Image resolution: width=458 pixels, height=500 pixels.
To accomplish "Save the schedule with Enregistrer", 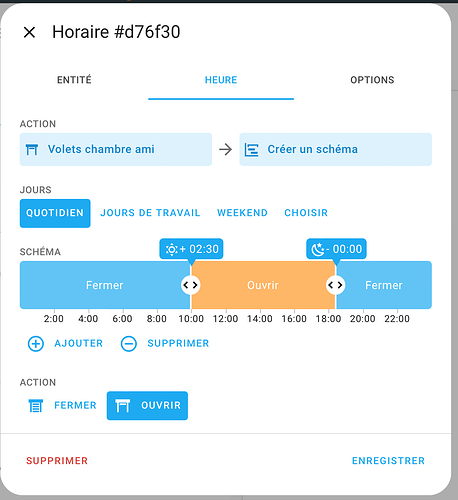I will (x=388, y=461).
